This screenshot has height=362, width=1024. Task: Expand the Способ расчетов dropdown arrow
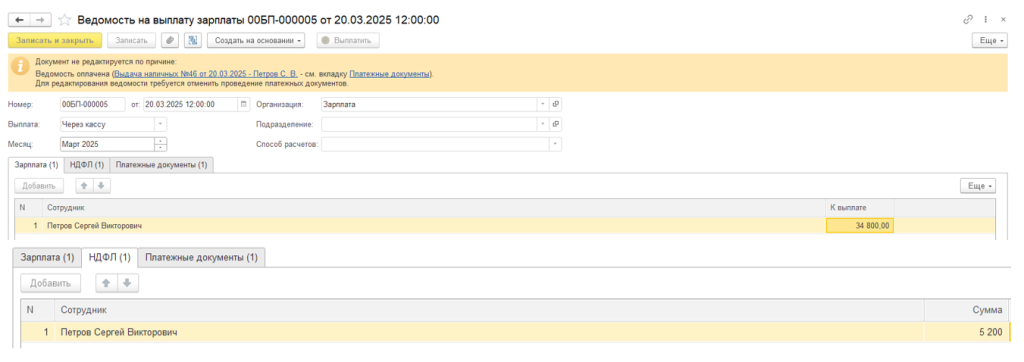(x=556, y=144)
